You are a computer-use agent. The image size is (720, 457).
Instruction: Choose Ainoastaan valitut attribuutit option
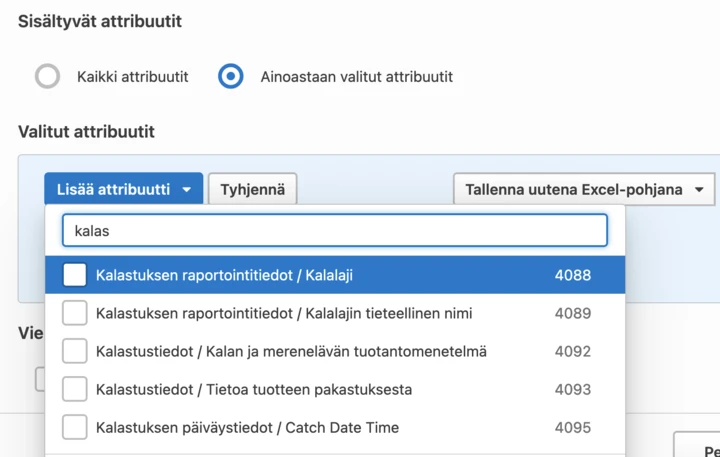[x=231, y=77]
